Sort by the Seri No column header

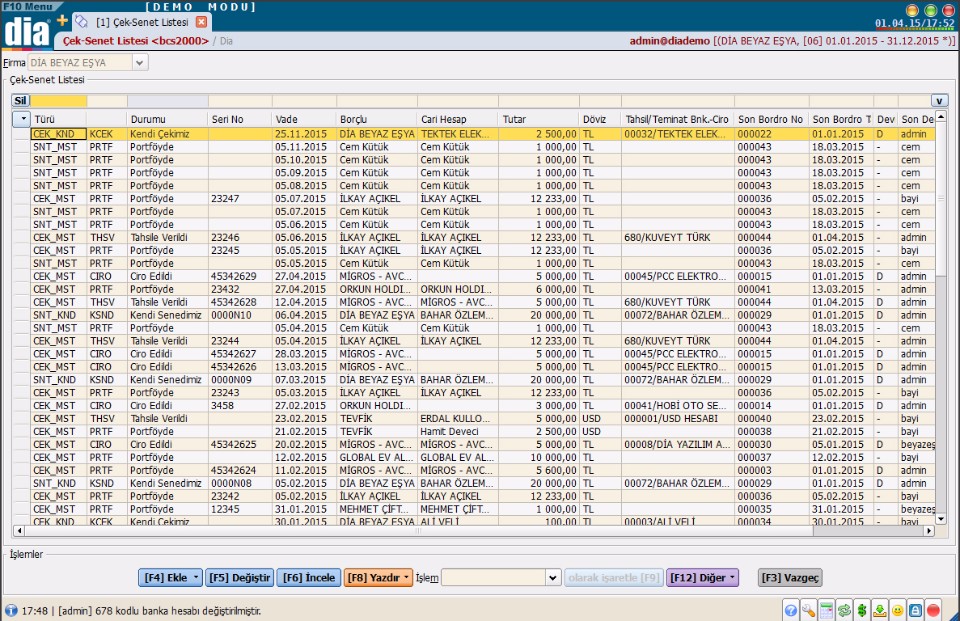(240, 119)
